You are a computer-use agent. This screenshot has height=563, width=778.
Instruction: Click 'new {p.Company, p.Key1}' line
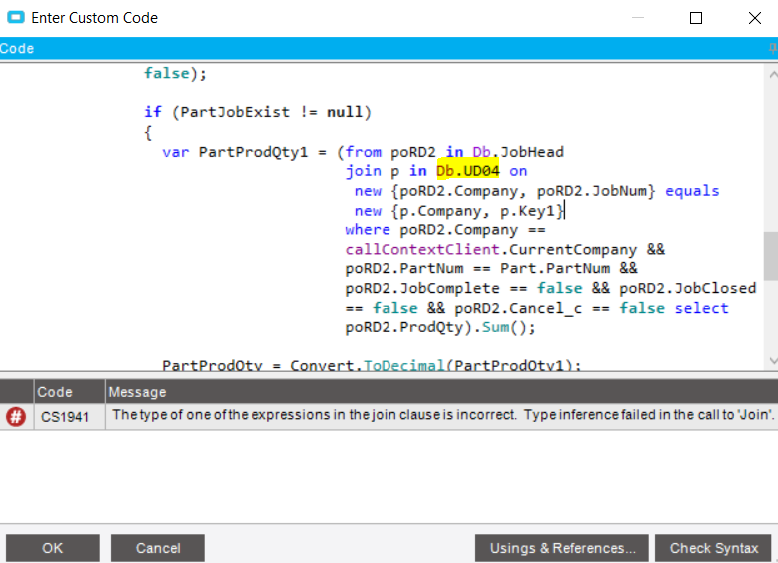click(459, 211)
